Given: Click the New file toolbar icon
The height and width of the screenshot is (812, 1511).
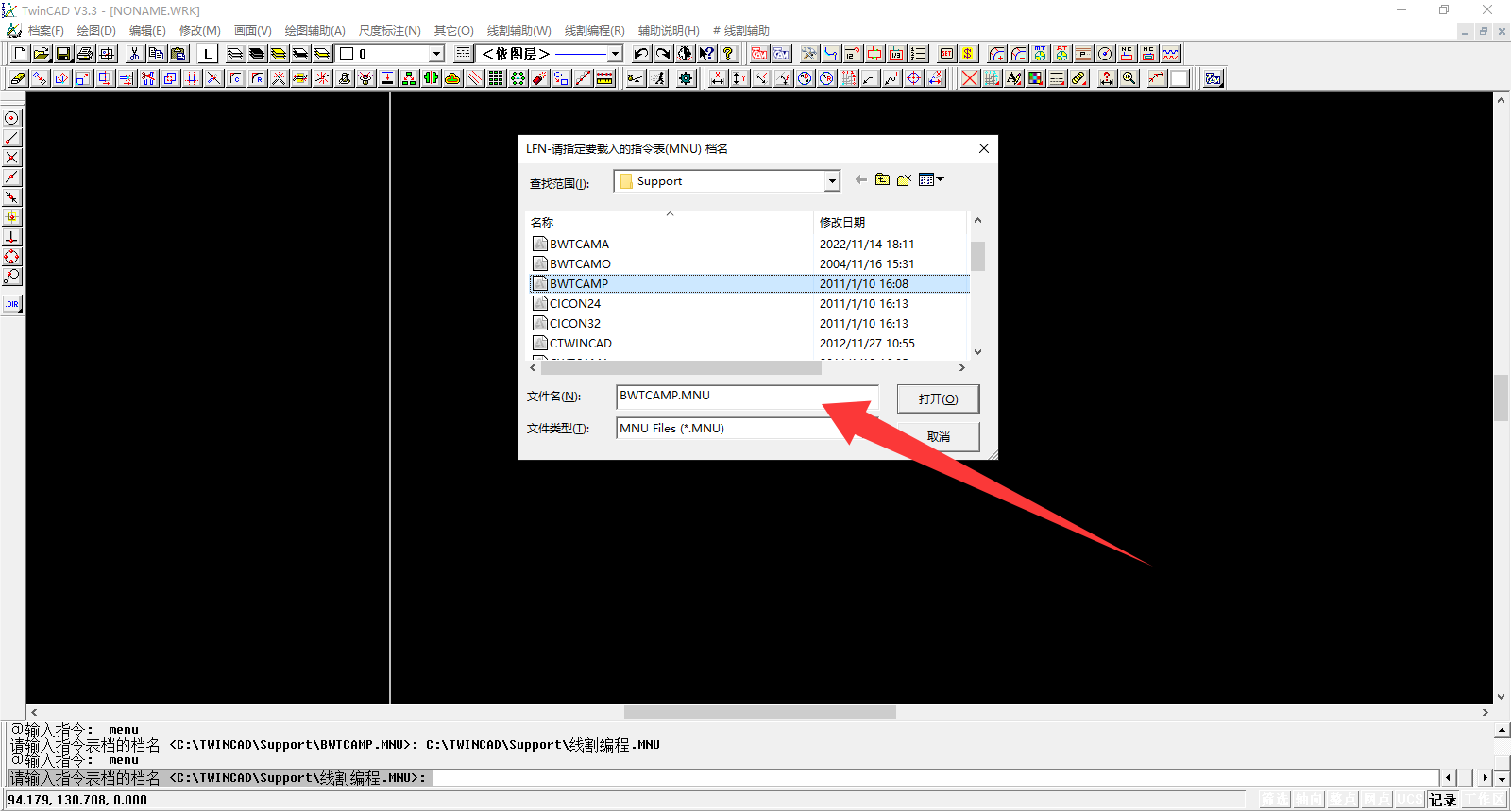Looking at the screenshot, I should [20, 54].
